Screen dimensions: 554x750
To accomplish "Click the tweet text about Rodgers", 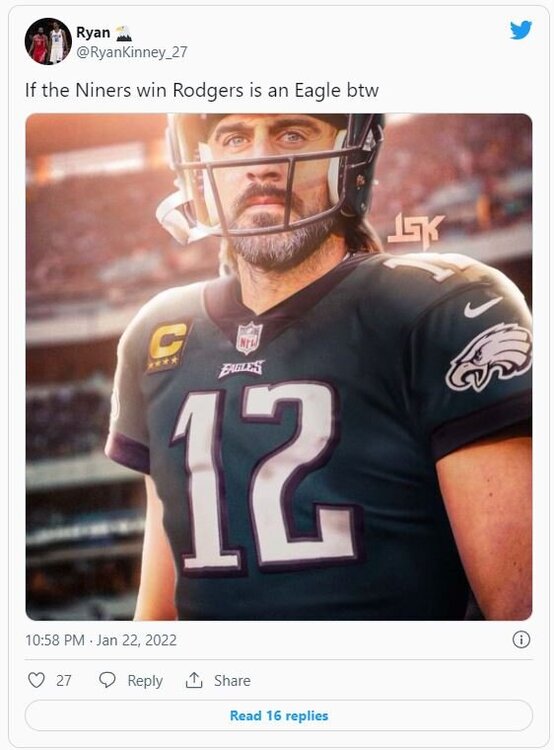I will point(201,90).
